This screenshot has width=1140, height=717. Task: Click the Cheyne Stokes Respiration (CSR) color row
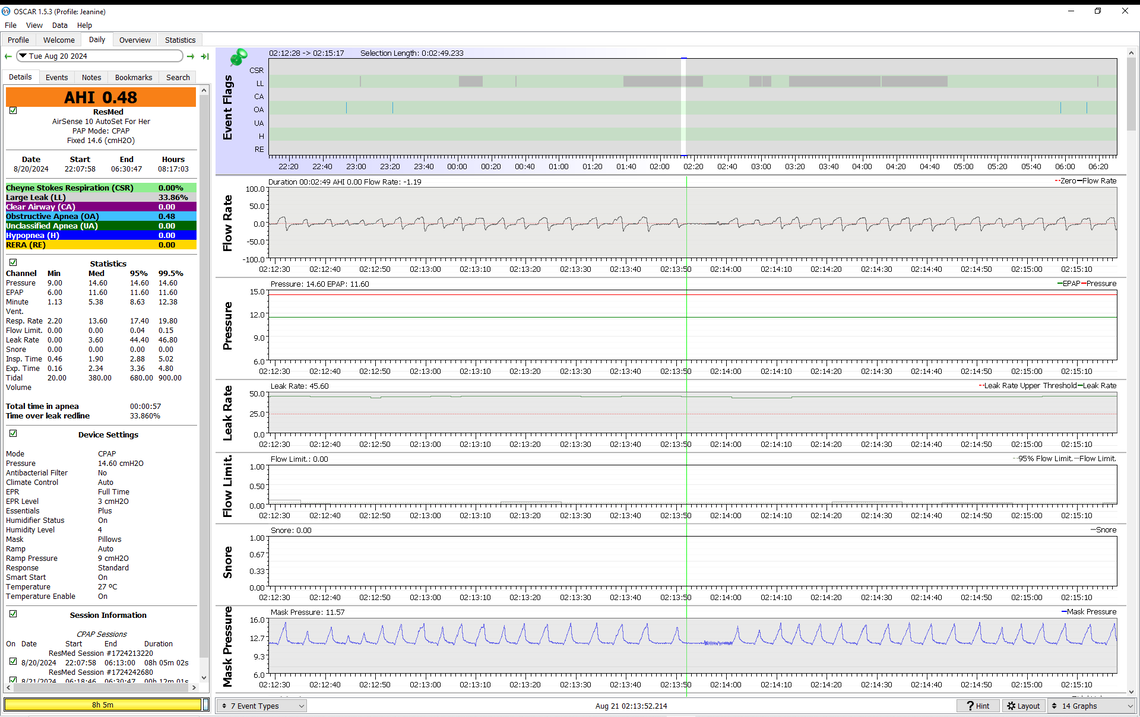(x=101, y=188)
